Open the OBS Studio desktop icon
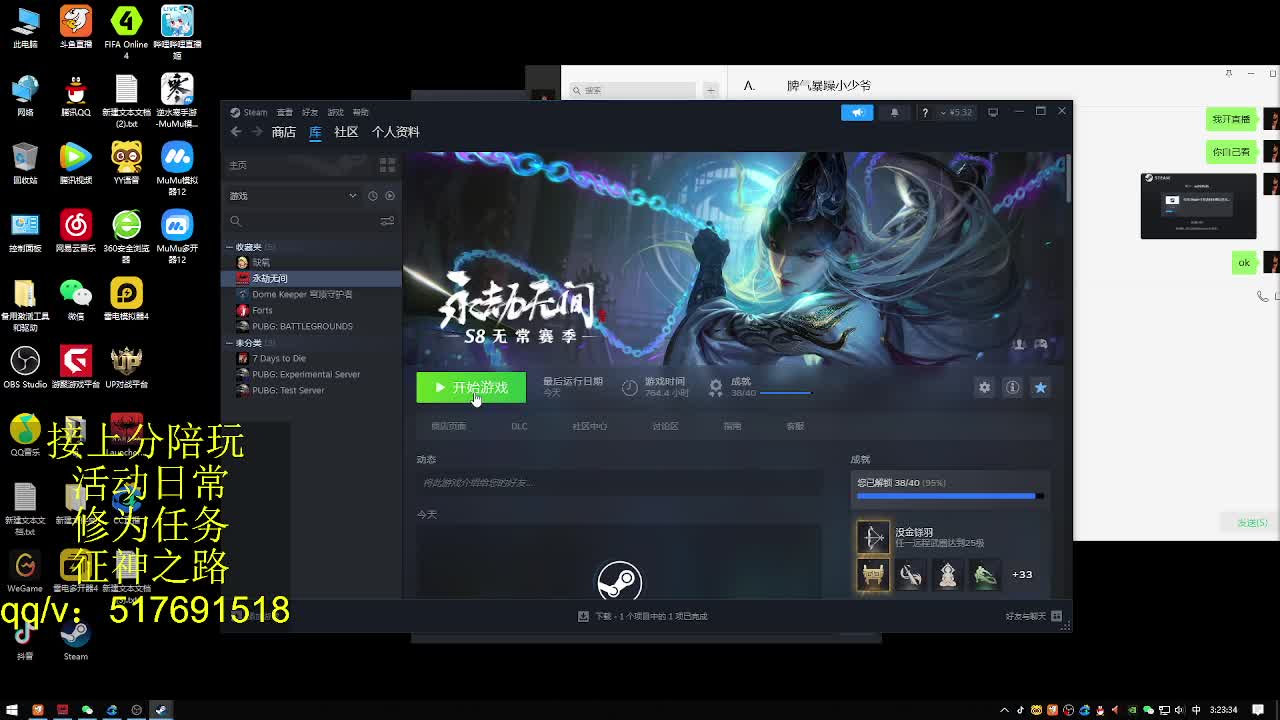This screenshot has height=720, width=1280. click(25, 366)
